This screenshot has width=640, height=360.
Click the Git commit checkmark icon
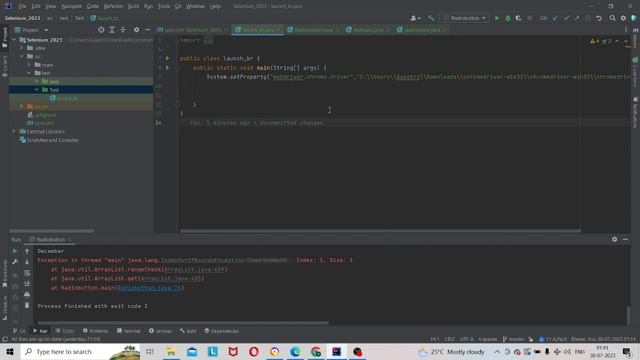pyautogui.click(x=567, y=18)
